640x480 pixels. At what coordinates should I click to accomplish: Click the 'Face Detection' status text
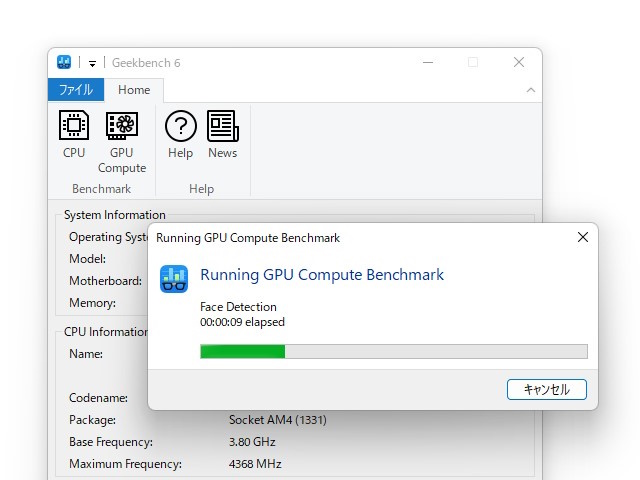coord(238,307)
